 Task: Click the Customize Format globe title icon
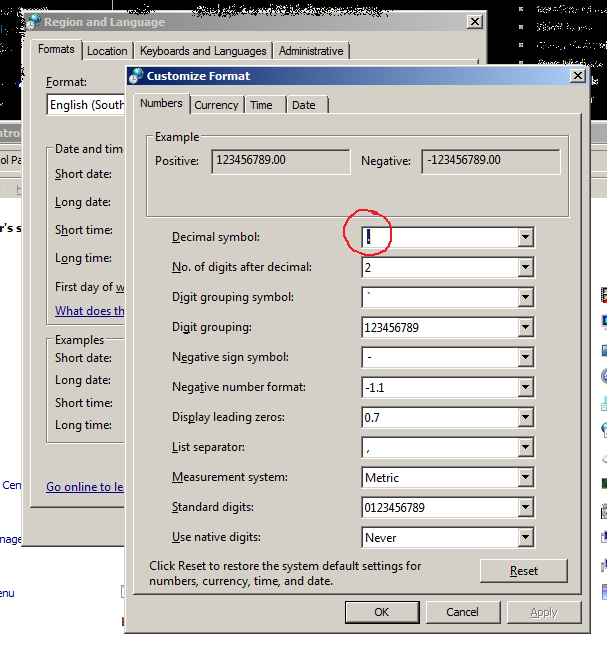coord(137,76)
